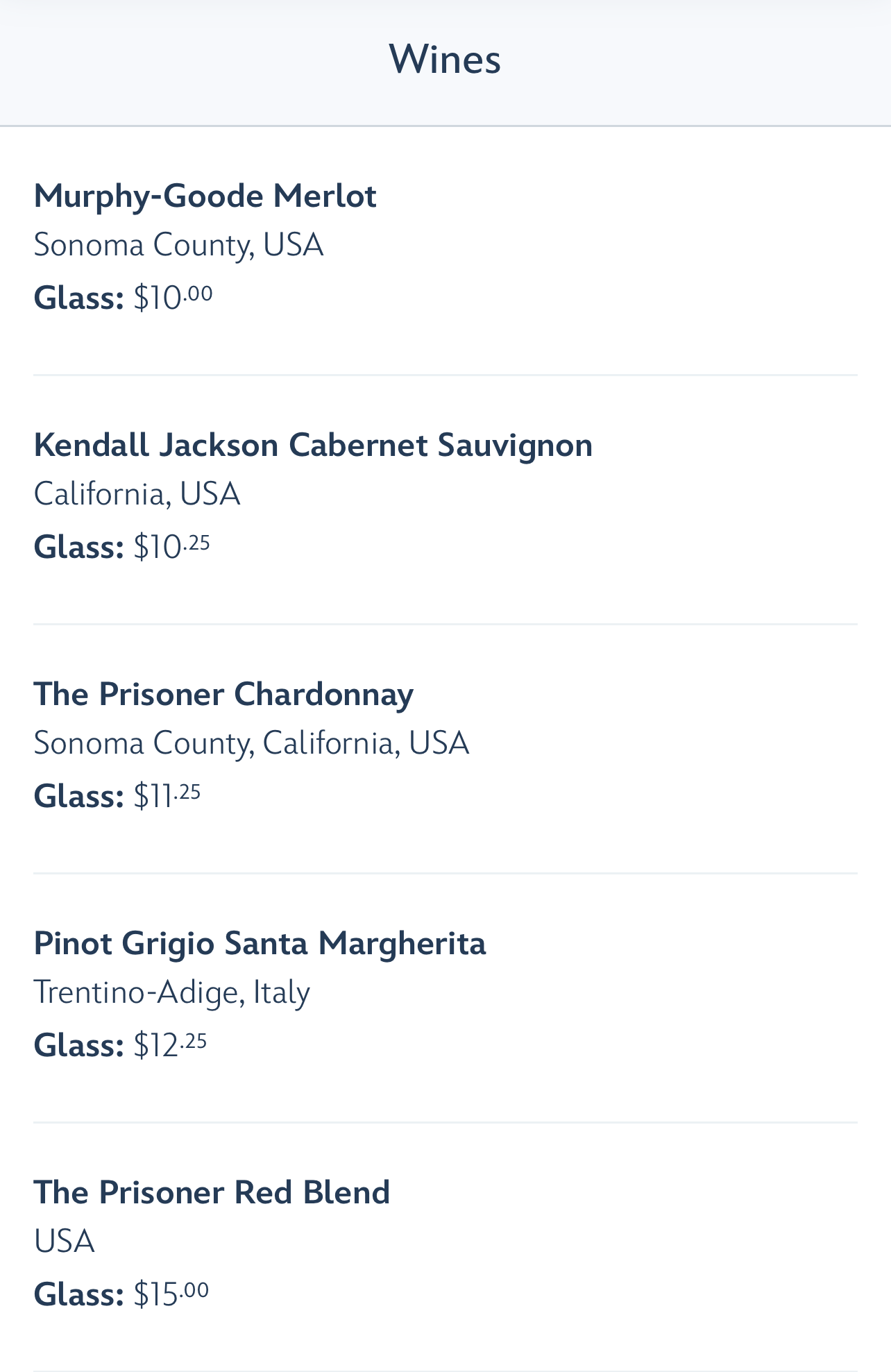Choose Pinot Grigio Santa Margherita

coord(260,944)
